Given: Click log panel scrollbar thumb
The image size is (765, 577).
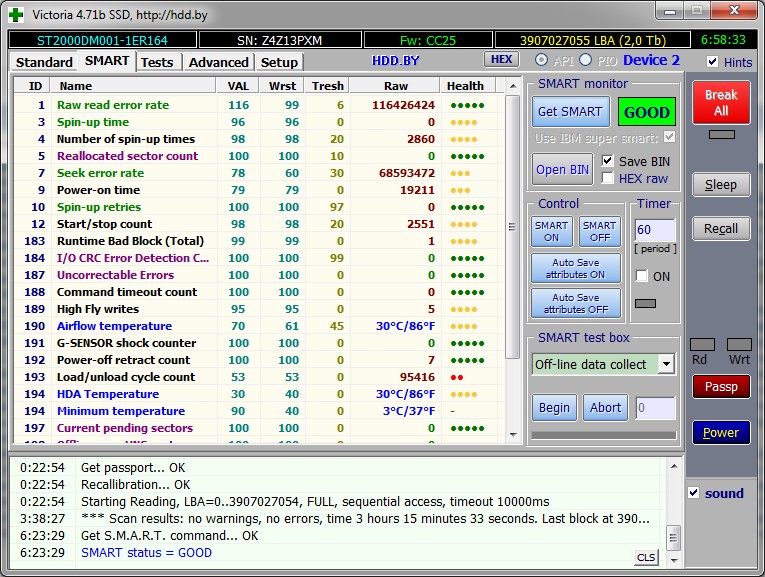Looking at the screenshot, I should tap(673, 538).
